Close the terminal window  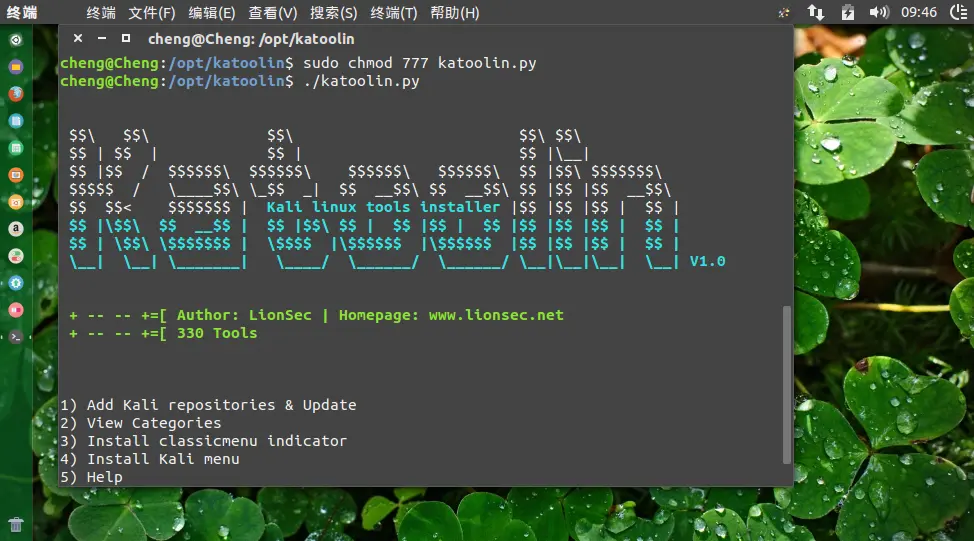click(78, 39)
